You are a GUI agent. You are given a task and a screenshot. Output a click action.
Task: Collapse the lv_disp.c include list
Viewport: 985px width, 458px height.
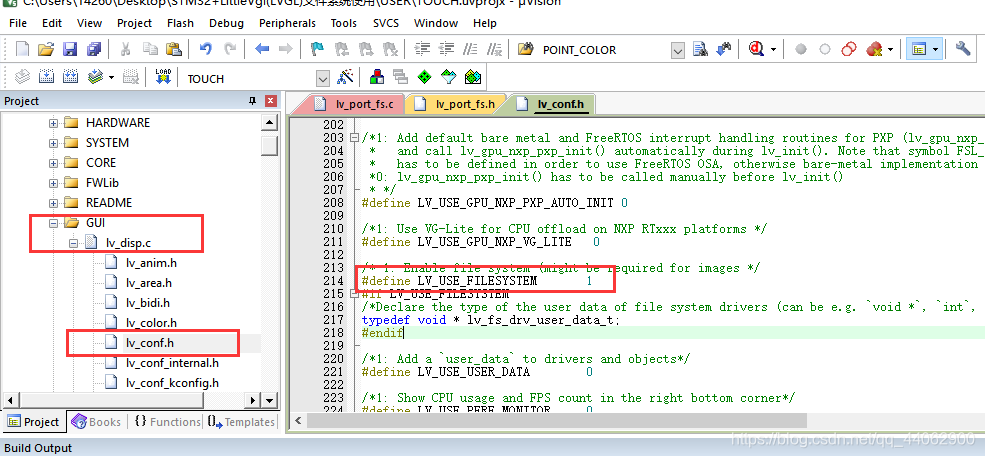pos(74,243)
